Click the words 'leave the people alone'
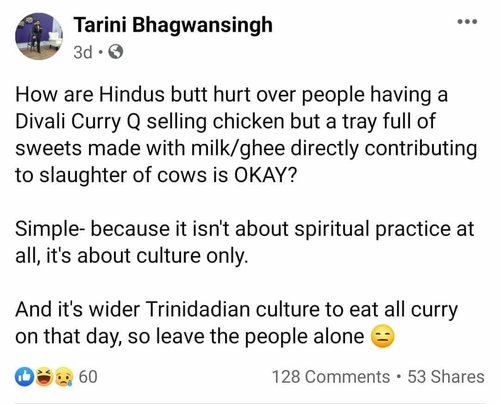This screenshot has height=404, width=500. pyautogui.click(x=260, y=337)
